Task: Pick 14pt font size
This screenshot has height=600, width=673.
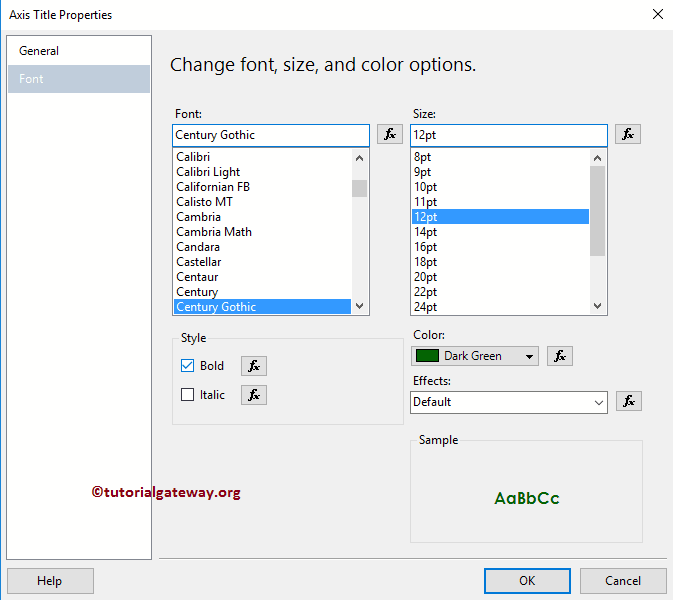Action: coord(500,232)
